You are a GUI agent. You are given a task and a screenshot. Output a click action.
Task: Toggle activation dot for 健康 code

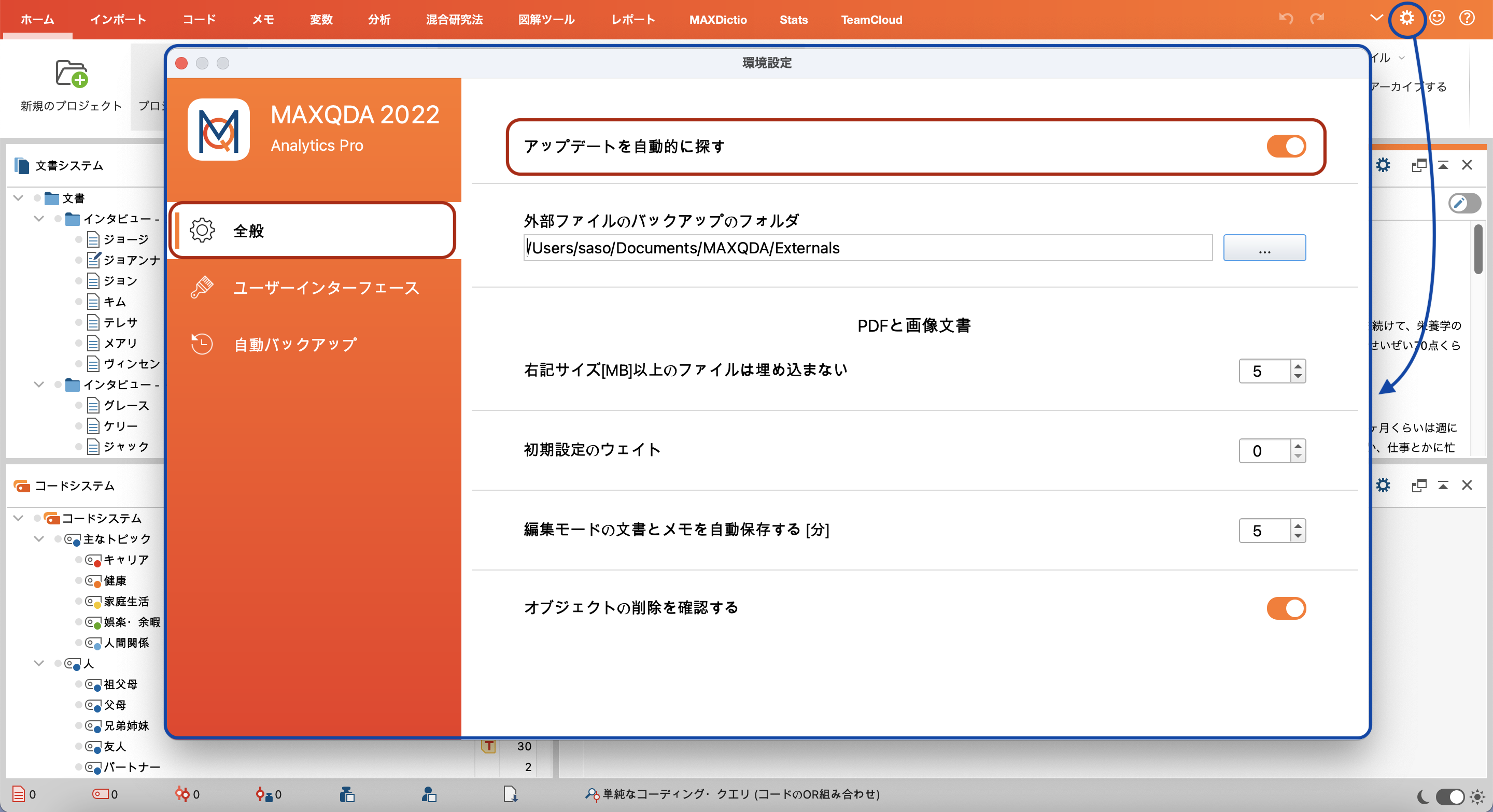79,580
